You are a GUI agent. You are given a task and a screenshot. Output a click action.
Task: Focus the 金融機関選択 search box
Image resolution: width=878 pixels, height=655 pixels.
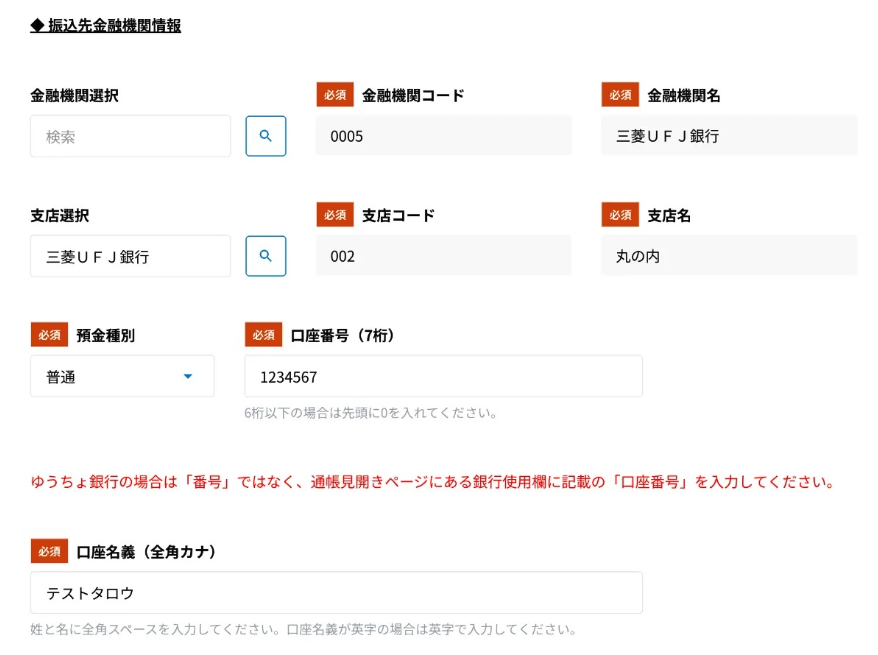(130, 136)
